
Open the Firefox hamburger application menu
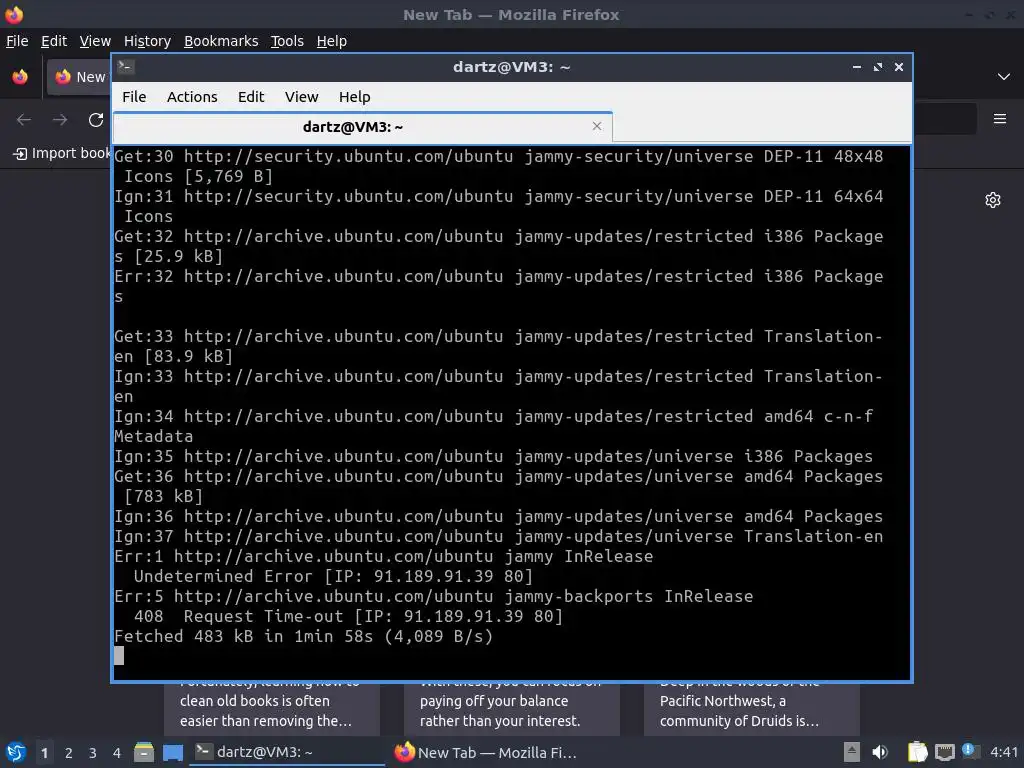click(1000, 119)
